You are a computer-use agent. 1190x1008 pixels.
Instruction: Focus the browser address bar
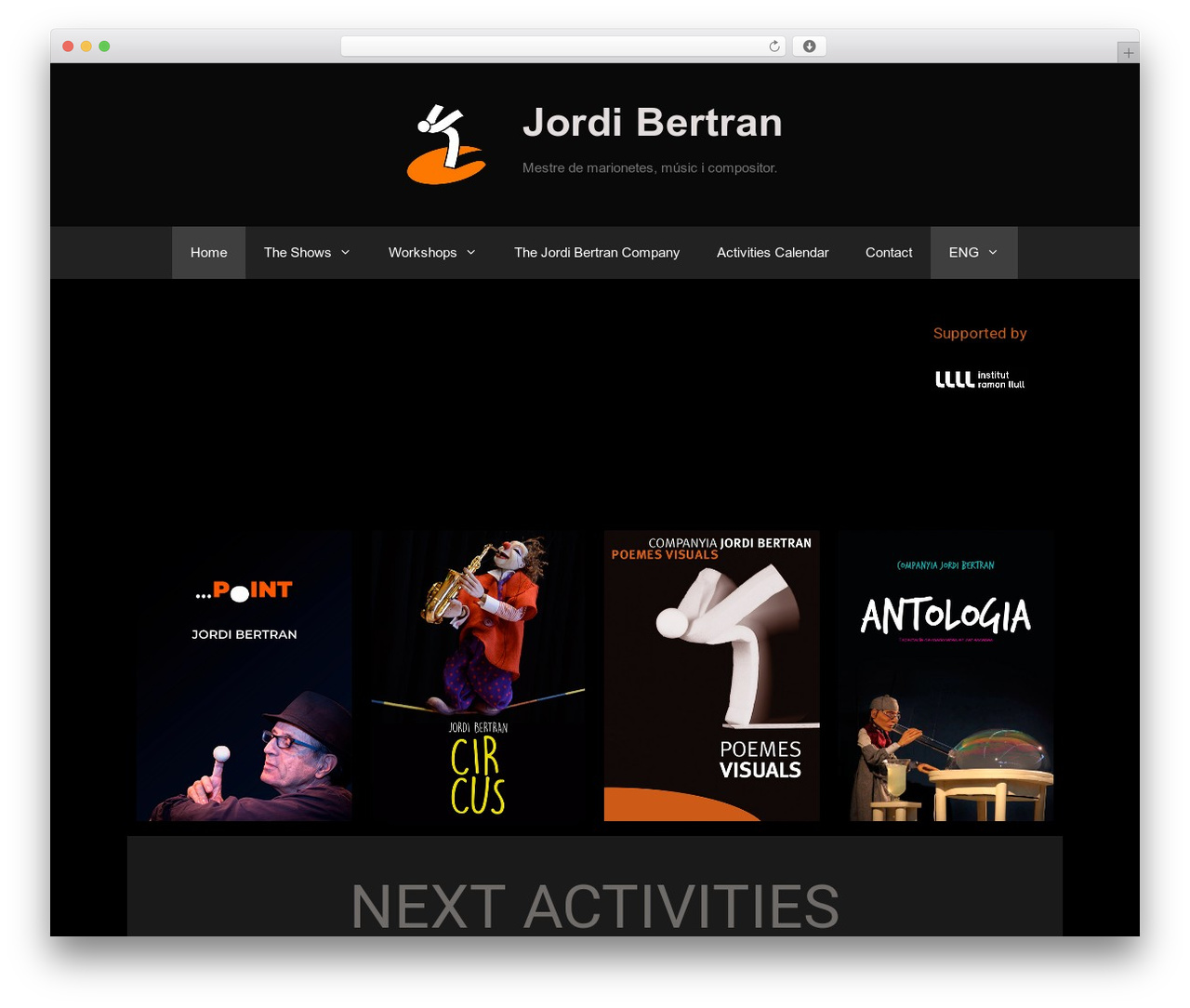[562, 46]
